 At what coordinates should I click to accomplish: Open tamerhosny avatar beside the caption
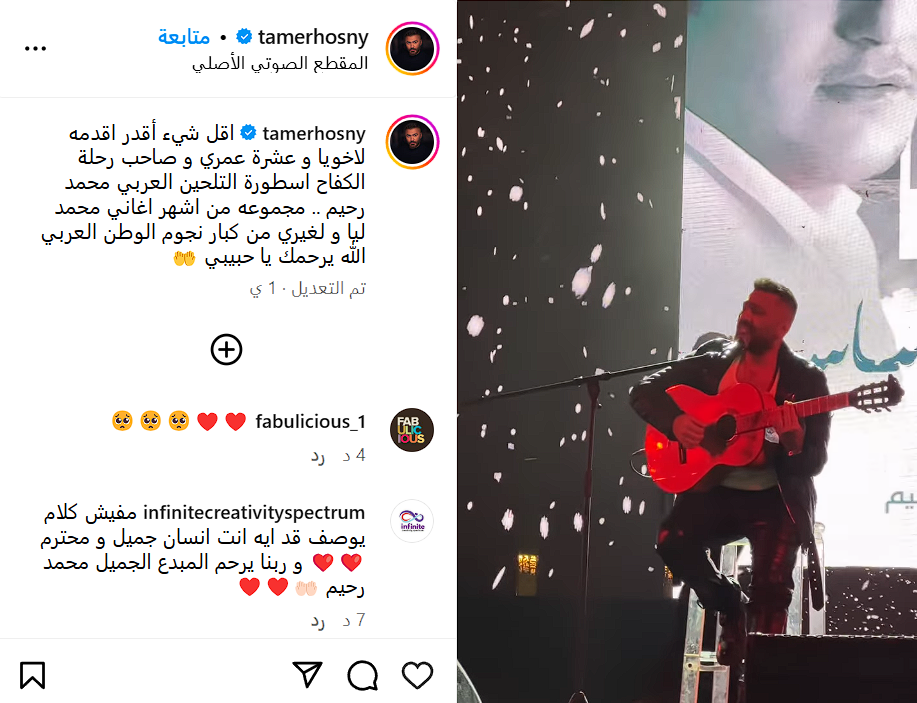tap(412, 142)
